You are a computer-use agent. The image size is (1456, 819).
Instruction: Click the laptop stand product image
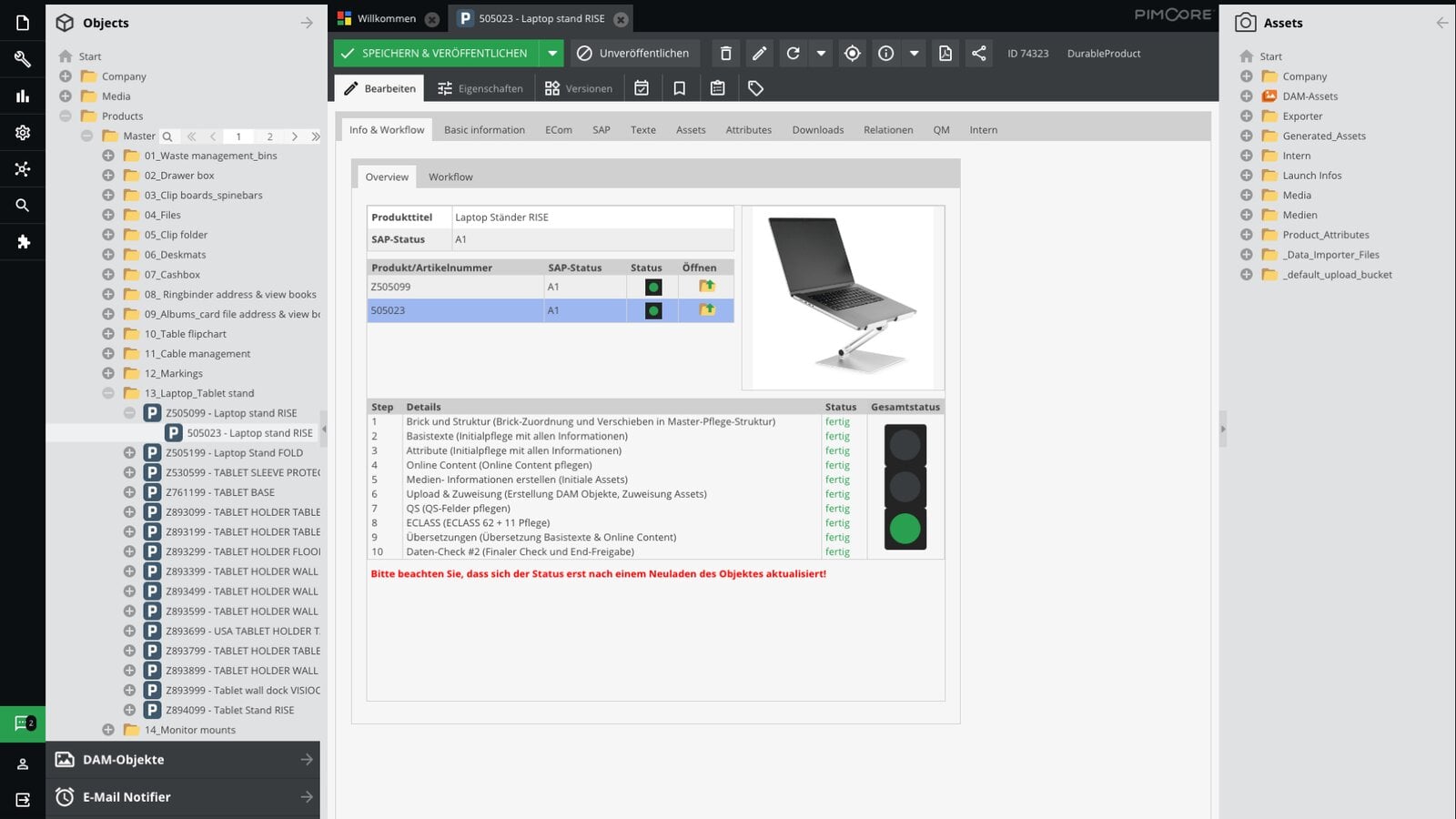[843, 296]
